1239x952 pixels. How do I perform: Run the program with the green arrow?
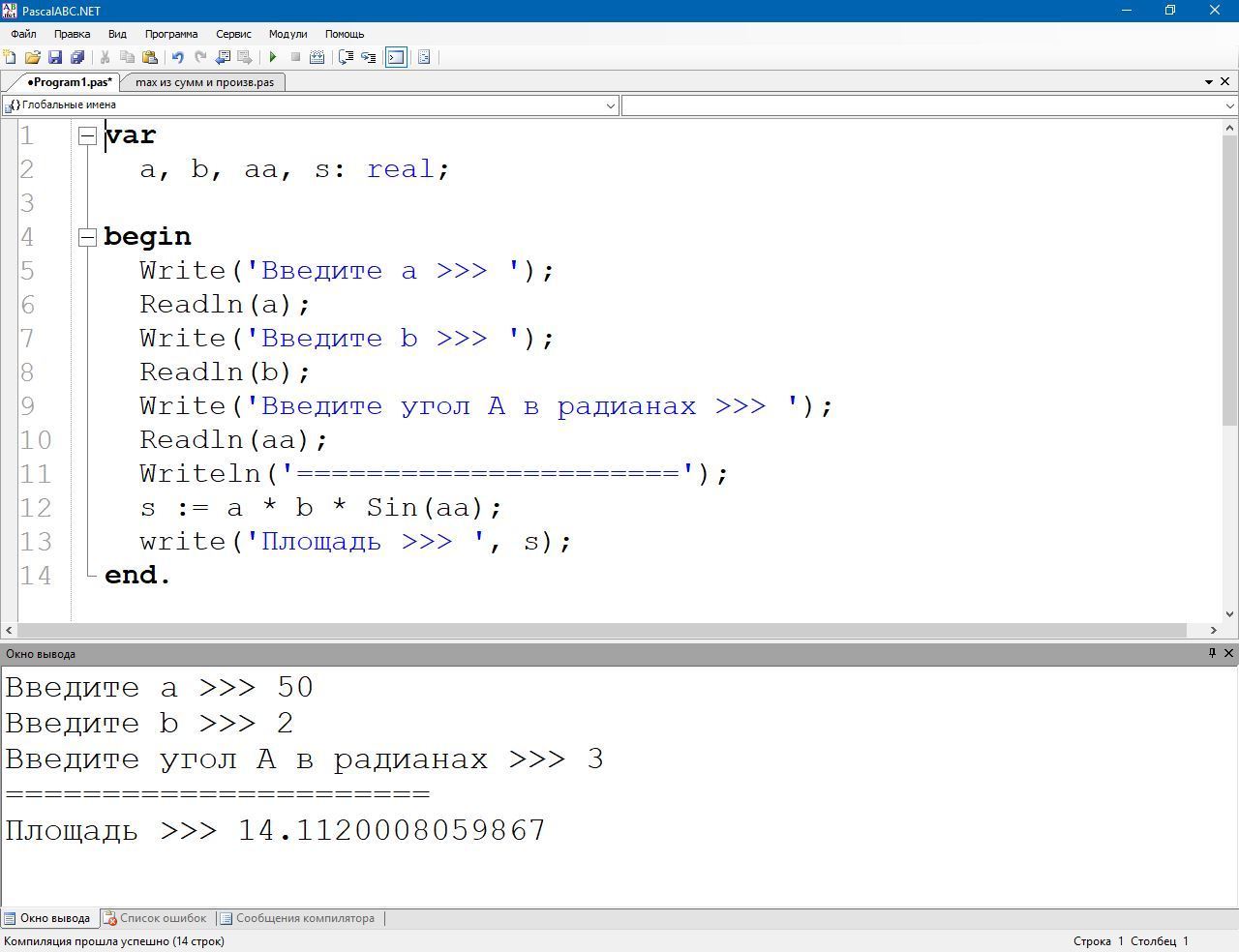[273, 57]
